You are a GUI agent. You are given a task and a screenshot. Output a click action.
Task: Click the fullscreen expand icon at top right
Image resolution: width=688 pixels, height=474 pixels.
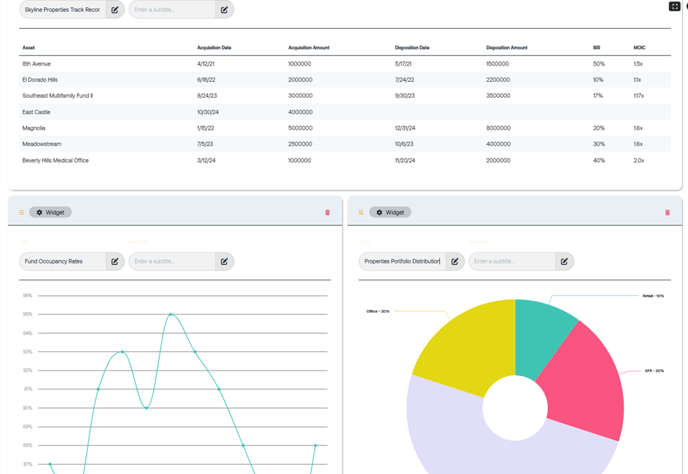(x=674, y=6)
